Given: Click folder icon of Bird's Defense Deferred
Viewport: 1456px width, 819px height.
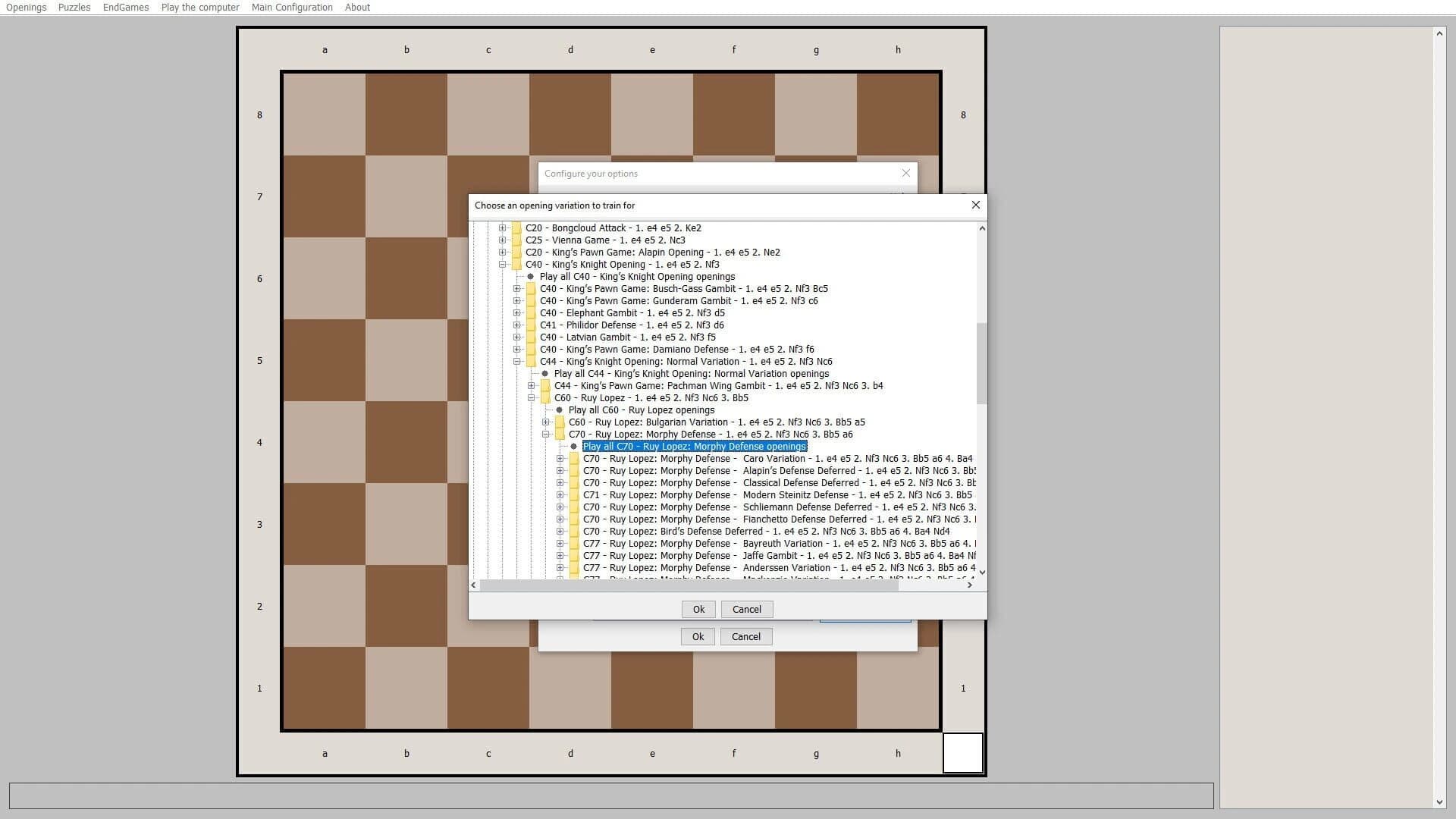Looking at the screenshot, I should 574,531.
